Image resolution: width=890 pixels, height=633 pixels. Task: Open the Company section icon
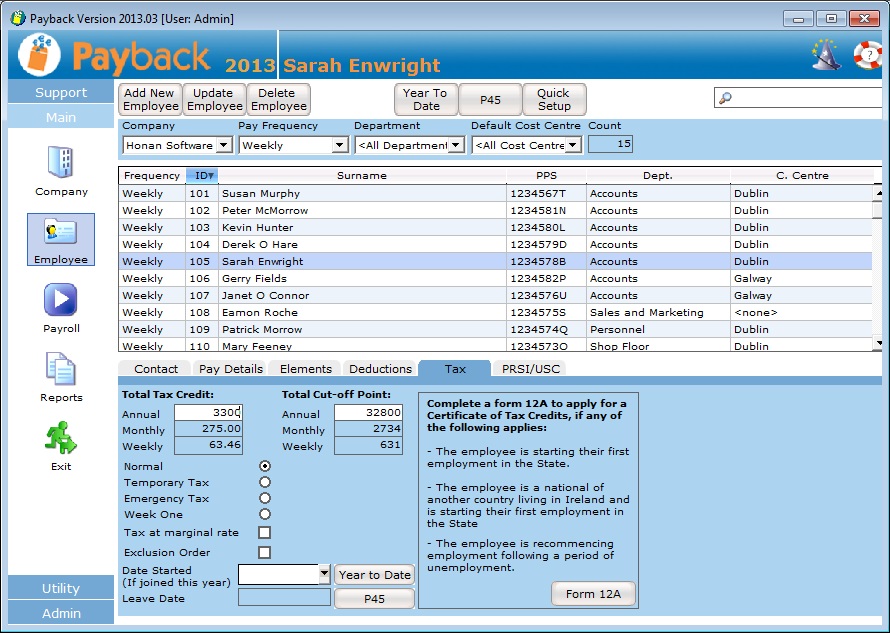(61, 163)
